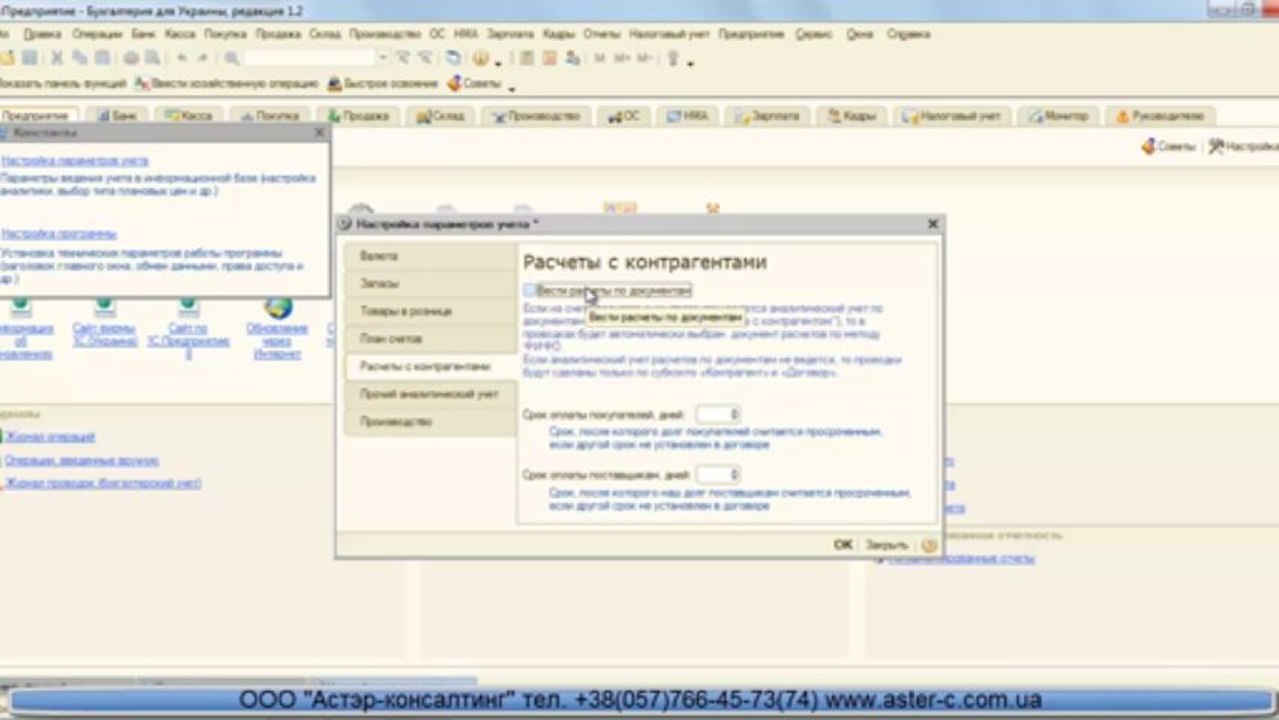Switch to the Банк panel tab

tap(117, 116)
